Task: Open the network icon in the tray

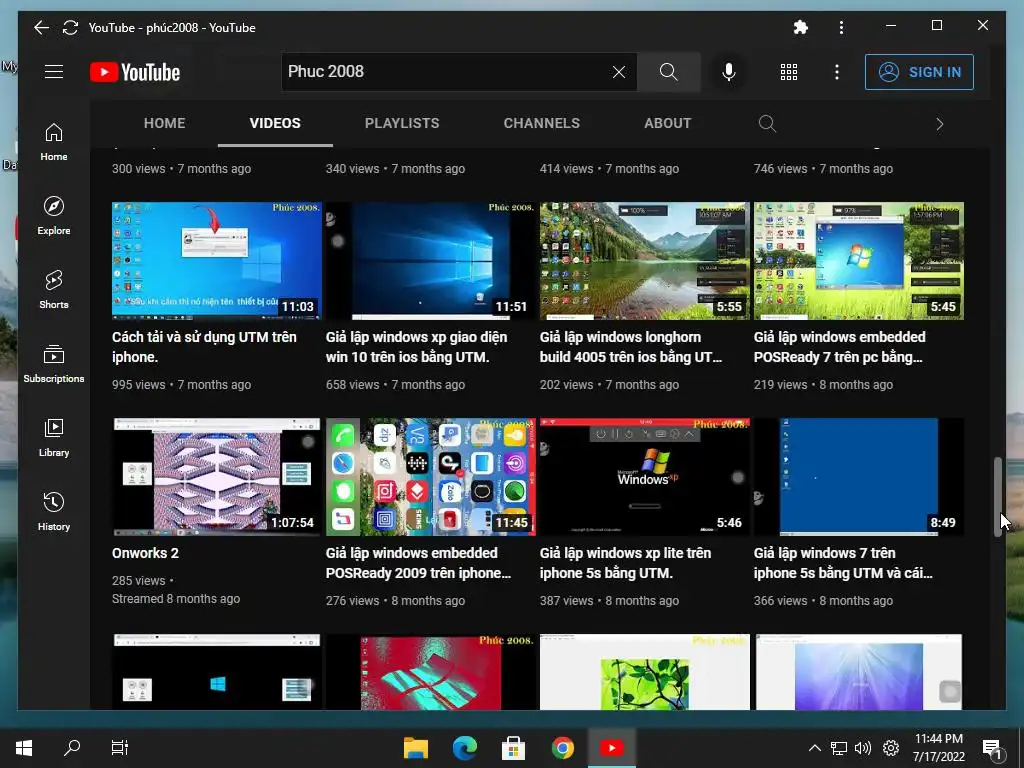Action: [x=839, y=748]
